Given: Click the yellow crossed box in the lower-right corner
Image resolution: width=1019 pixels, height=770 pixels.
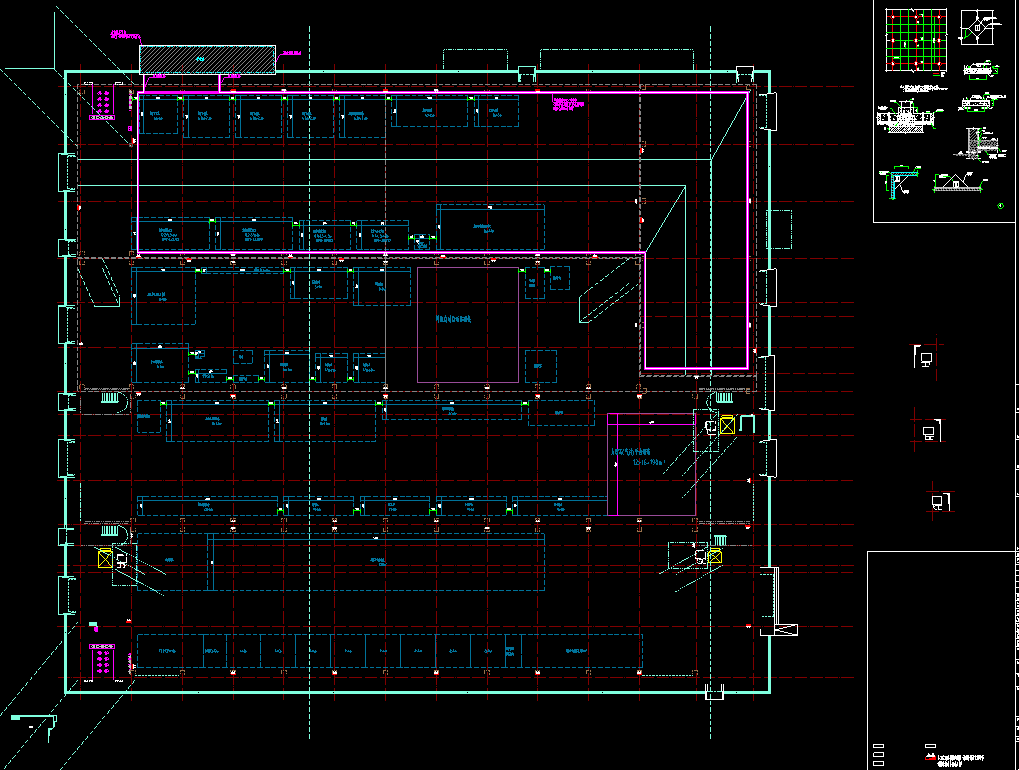Looking at the screenshot, I should (716, 556).
